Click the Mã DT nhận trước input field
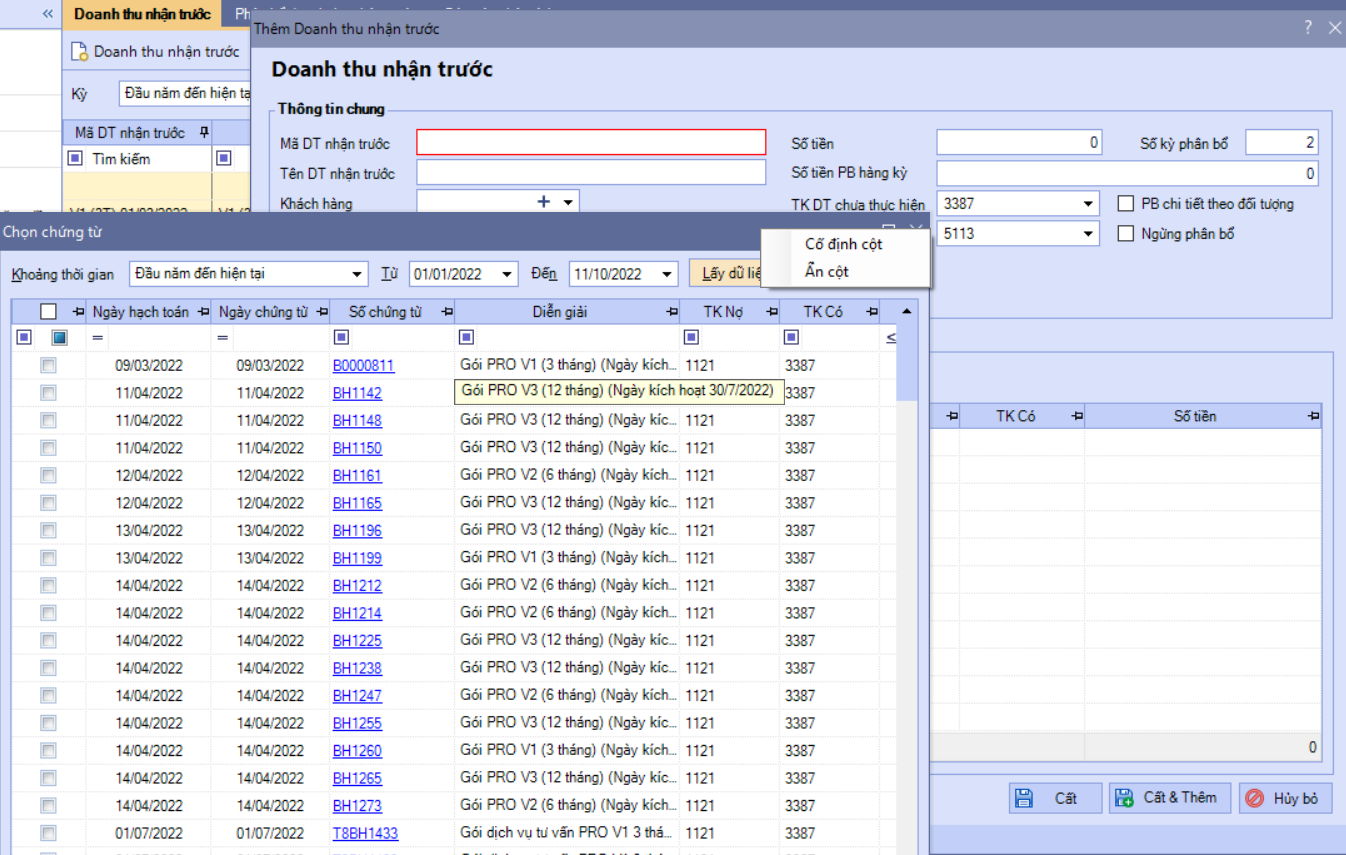The width and height of the screenshot is (1346, 855). [591, 143]
